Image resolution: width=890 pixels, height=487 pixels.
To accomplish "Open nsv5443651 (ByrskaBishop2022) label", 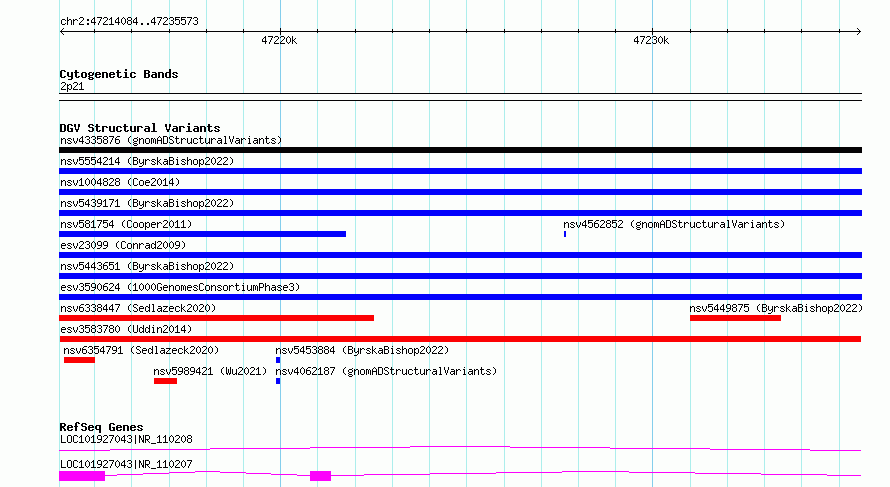I will coord(147,266).
